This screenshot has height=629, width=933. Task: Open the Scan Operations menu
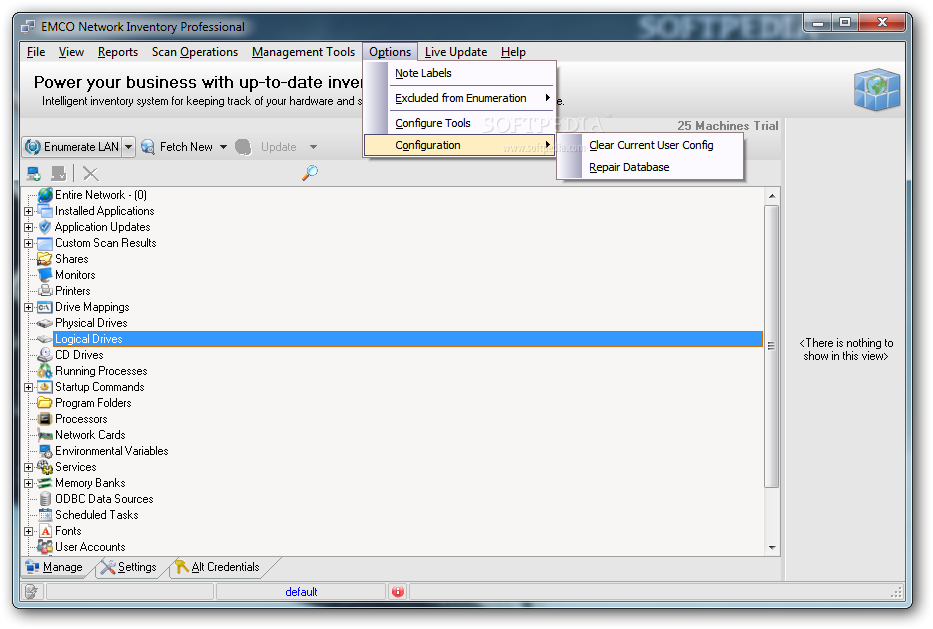195,52
